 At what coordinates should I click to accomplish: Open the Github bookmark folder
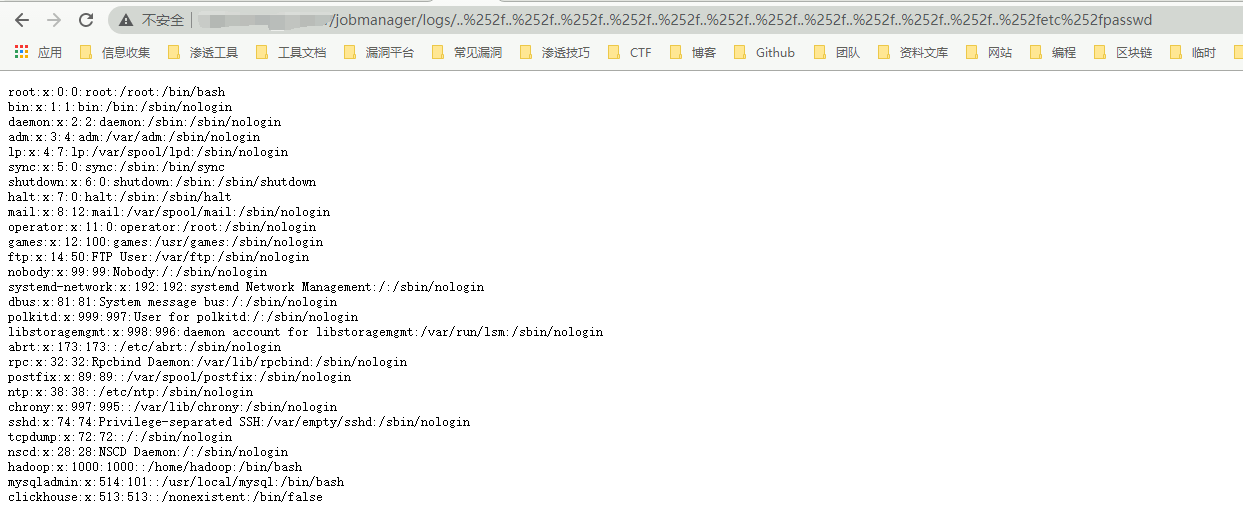pyautogui.click(x=765, y=52)
